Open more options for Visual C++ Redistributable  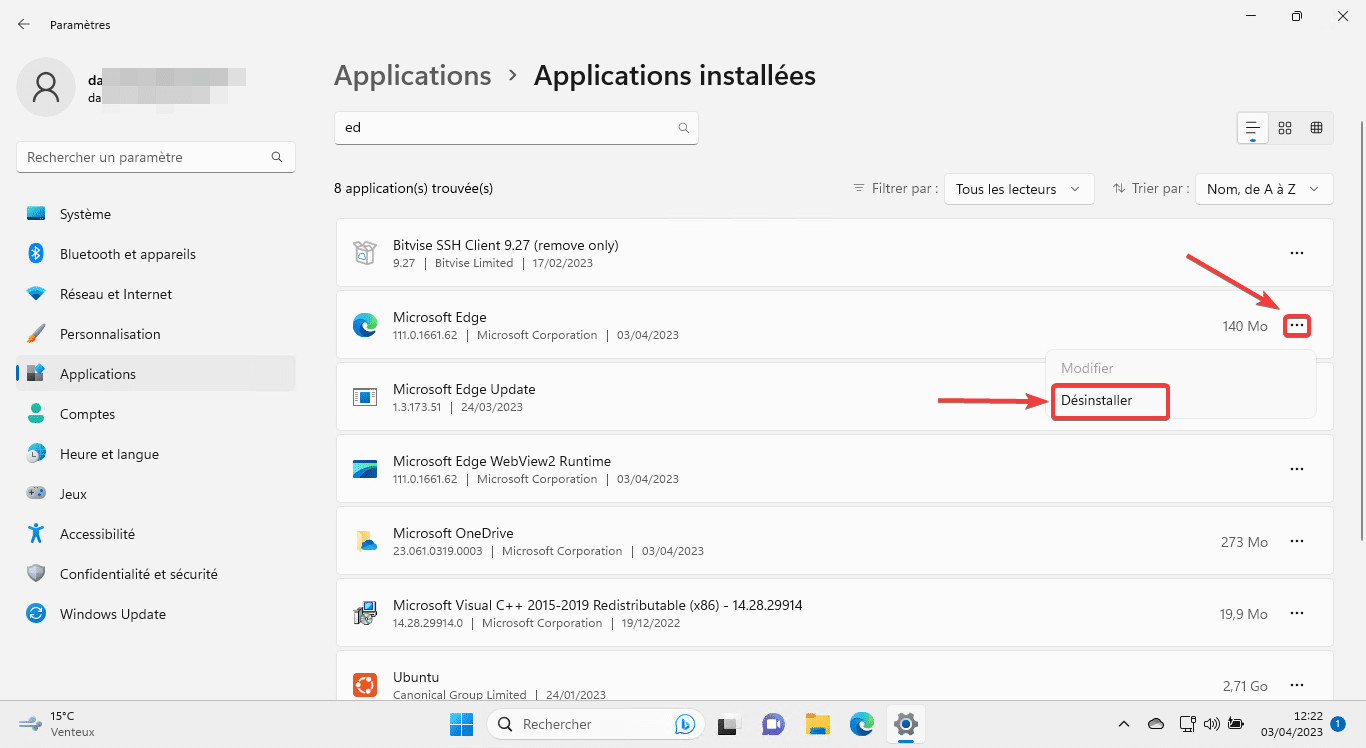pos(1297,613)
